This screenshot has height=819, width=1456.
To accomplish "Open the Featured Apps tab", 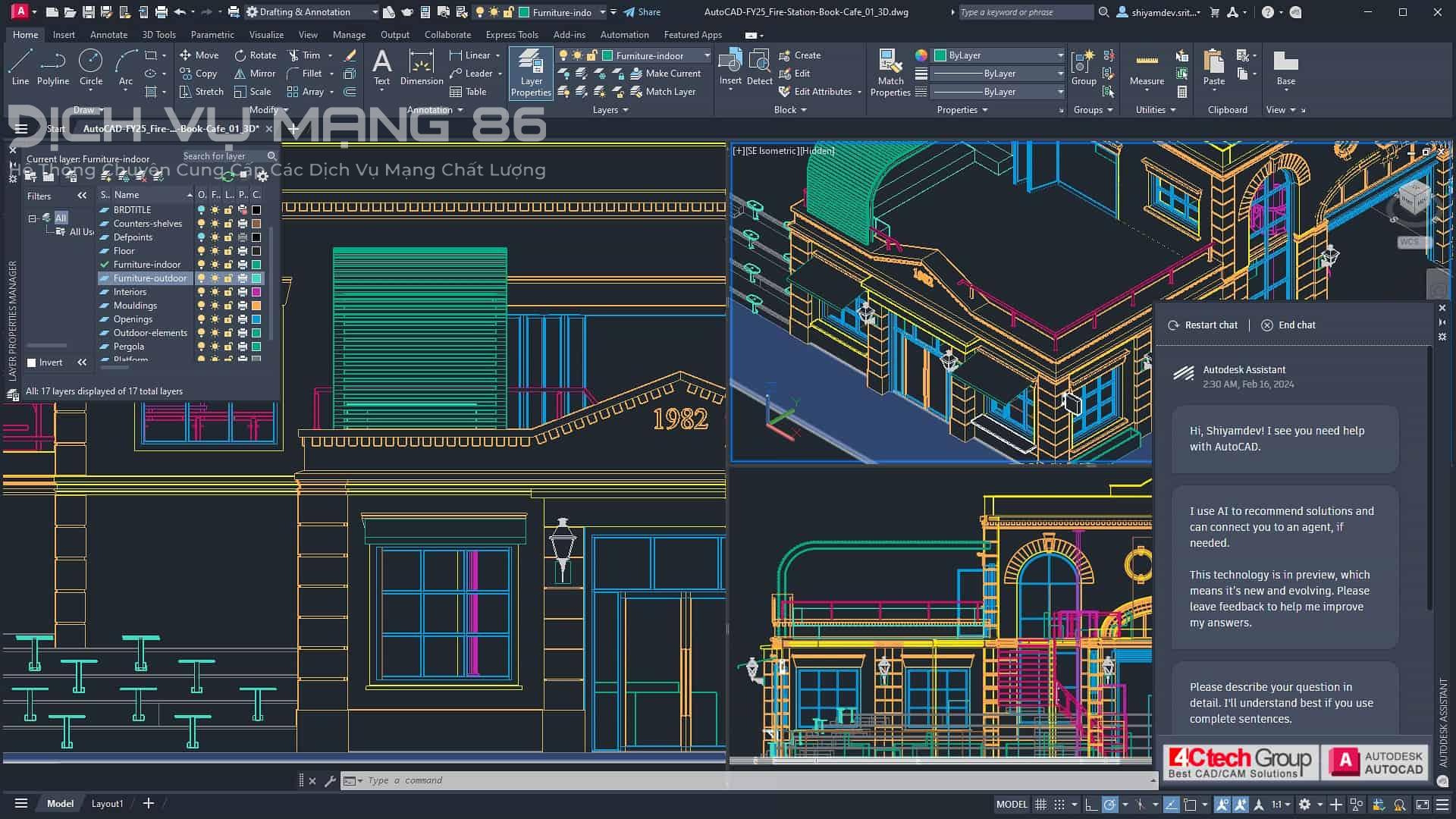I will pyautogui.click(x=692, y=35).
